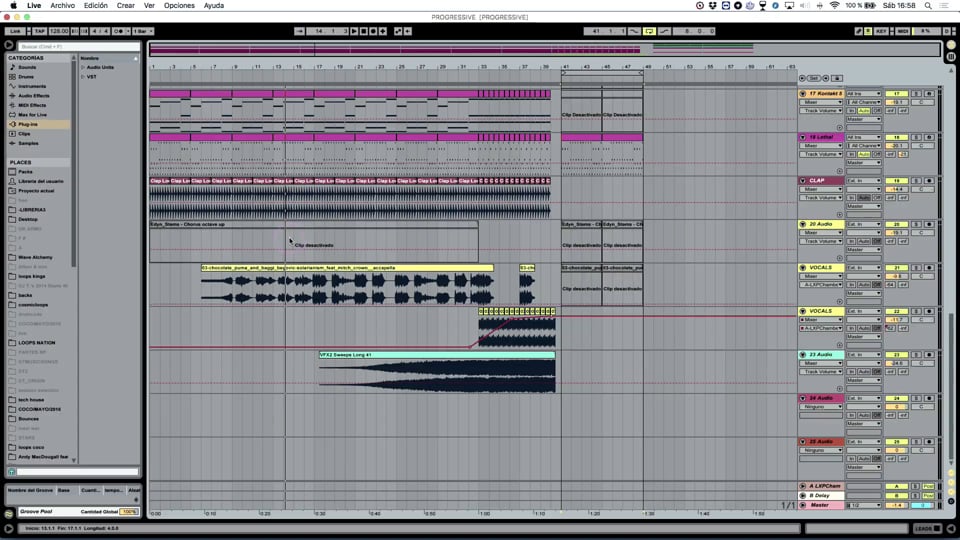Show the info view triangle at bottom left
Viewport: 960px width, 540px height.
[9, 528]
